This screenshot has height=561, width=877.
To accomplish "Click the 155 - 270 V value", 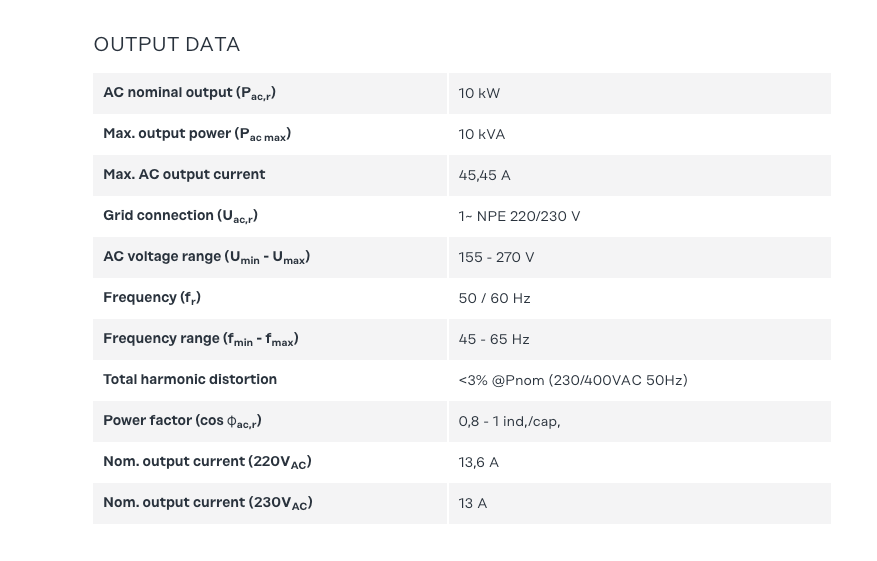I will click(496, 257).
